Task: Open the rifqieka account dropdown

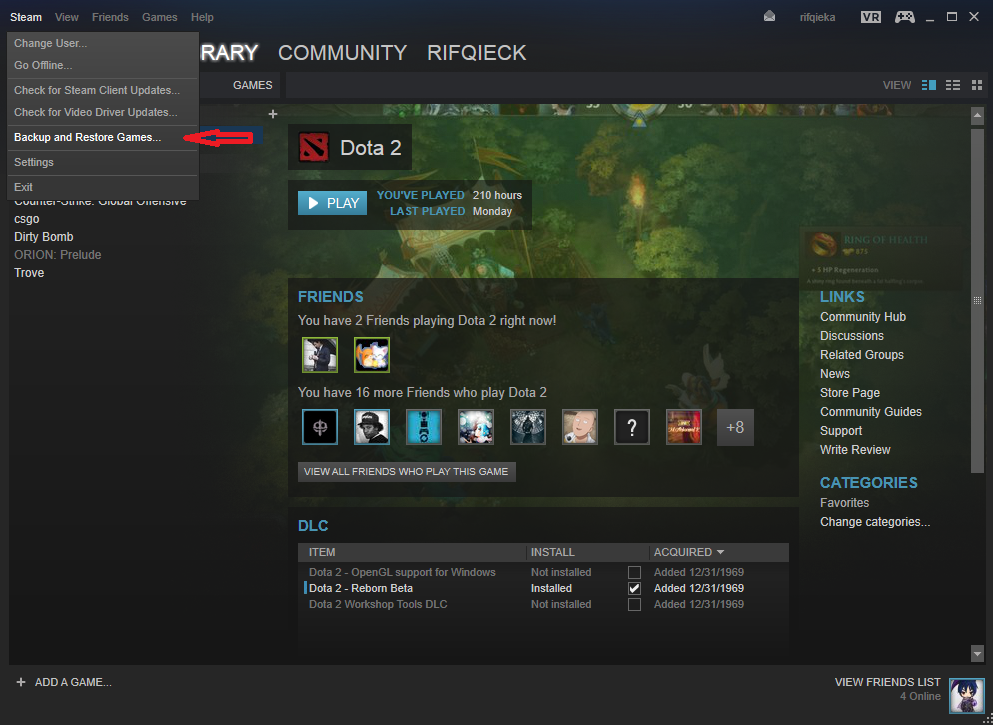Action: (x=817, y=17)
